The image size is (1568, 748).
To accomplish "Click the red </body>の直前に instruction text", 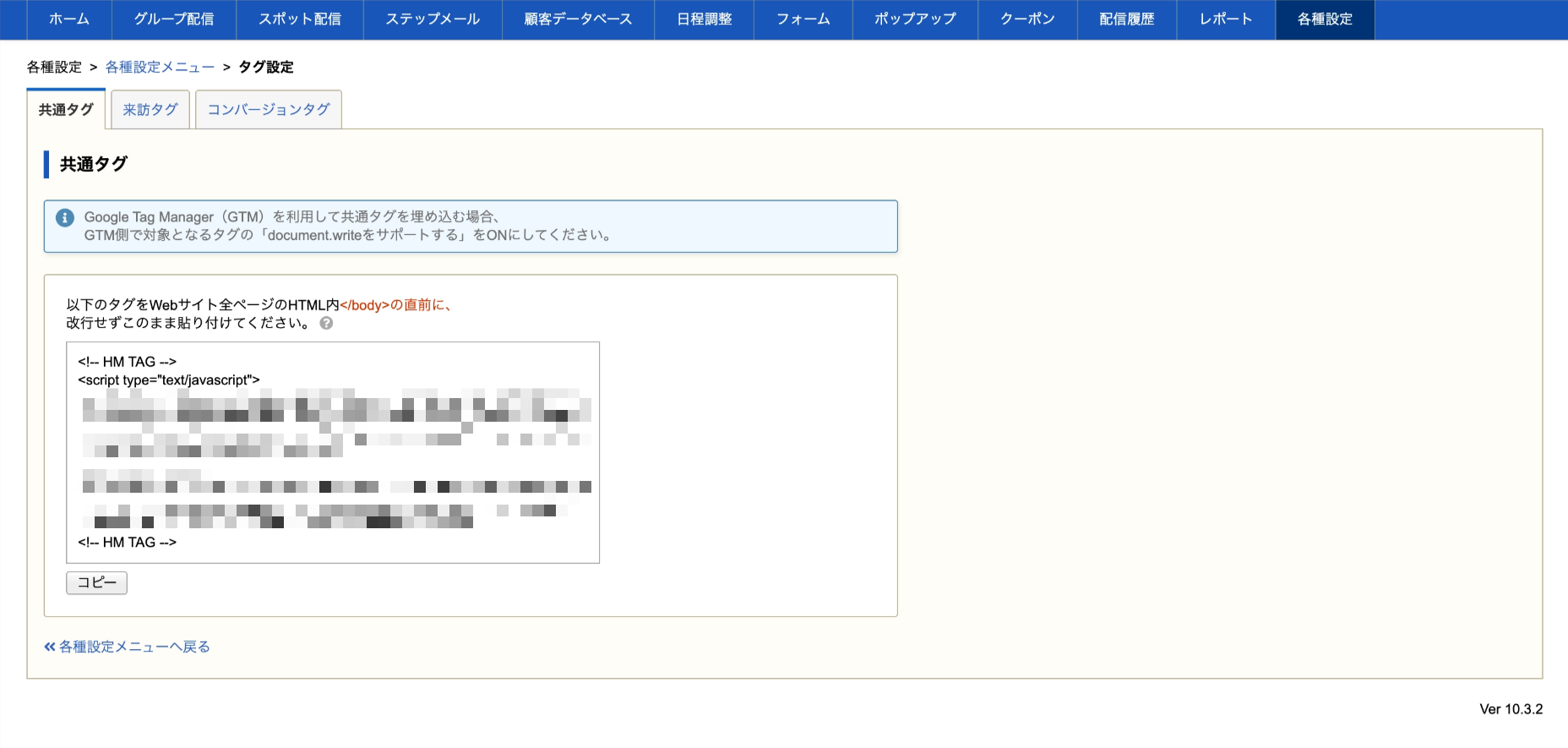I will click(395, 305).
